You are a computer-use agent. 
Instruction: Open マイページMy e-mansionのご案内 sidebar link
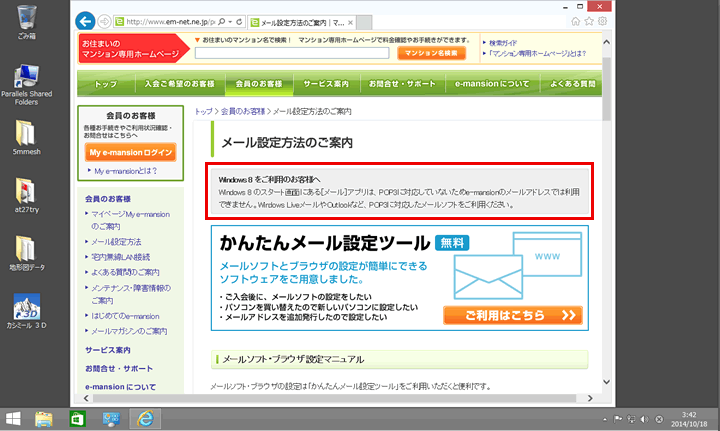point(130,220)
